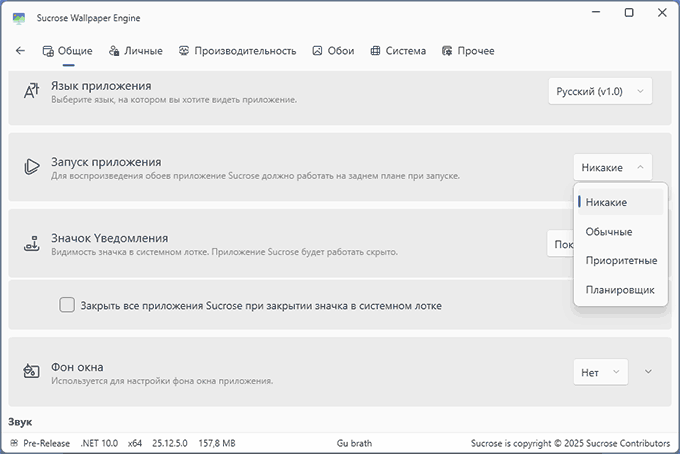Click the back arrow icon

pos(20,51)
